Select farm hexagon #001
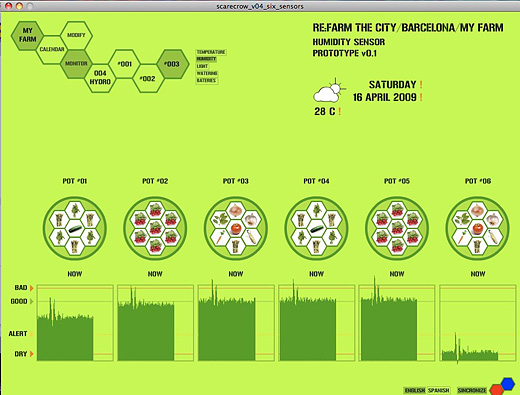The height and width of the screenshot is (395, 520). click(125, 64)
